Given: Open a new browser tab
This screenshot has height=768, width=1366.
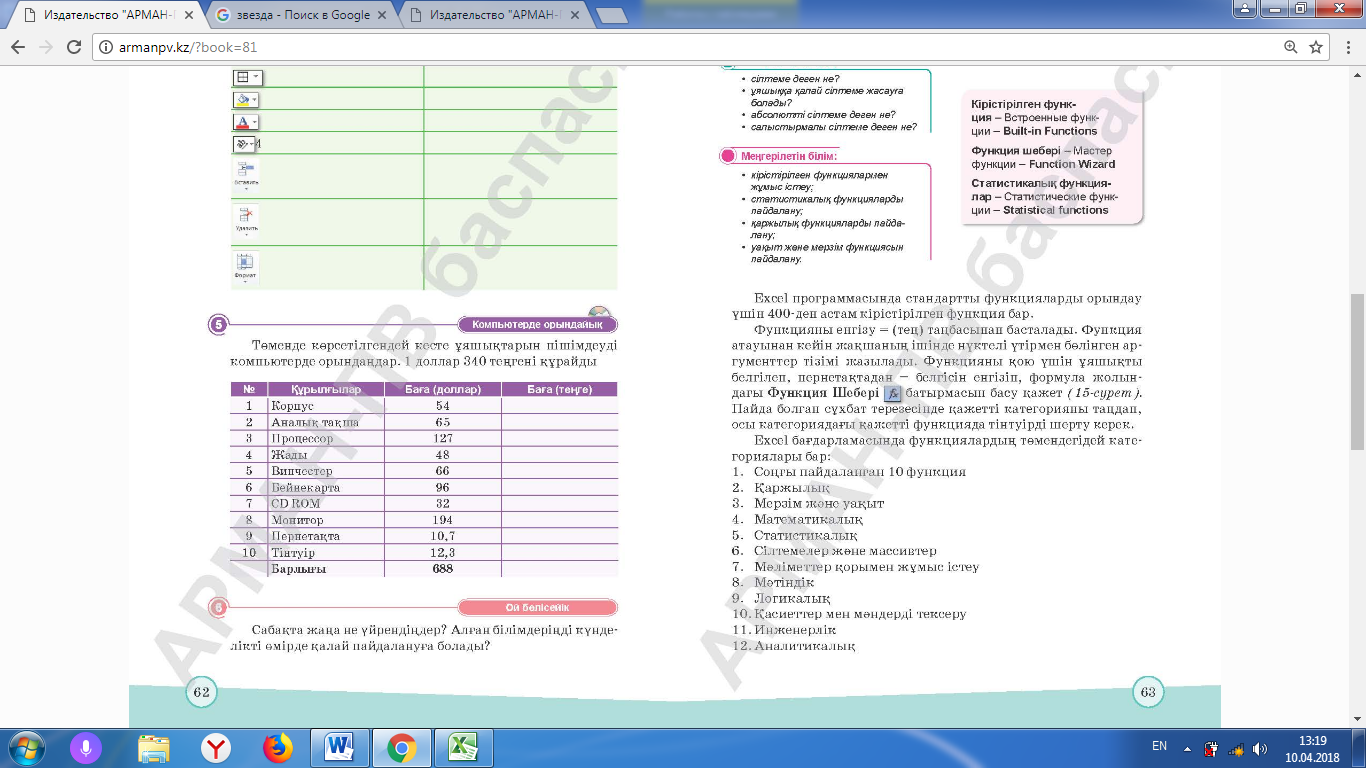Looking at the screenshot, I should [x=611, y=16].
